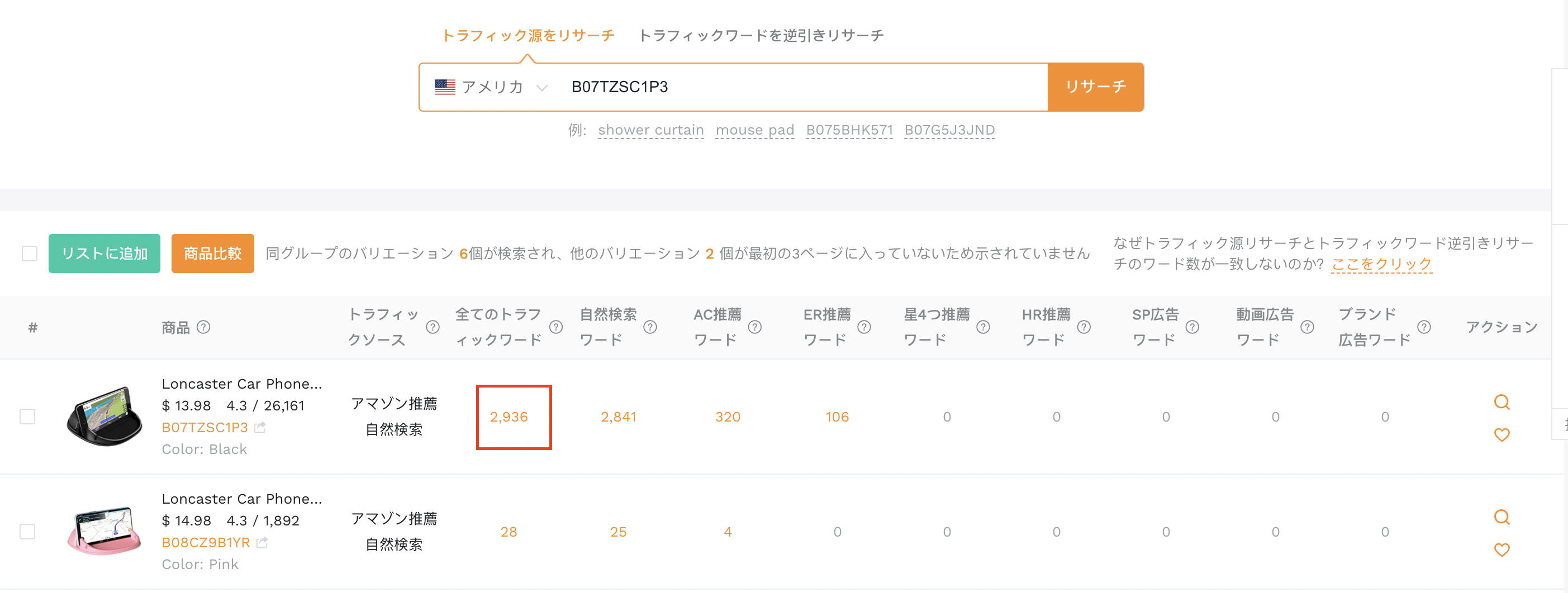
Task: Click the 320 AC recommended words value
Action: click(728, 417)
